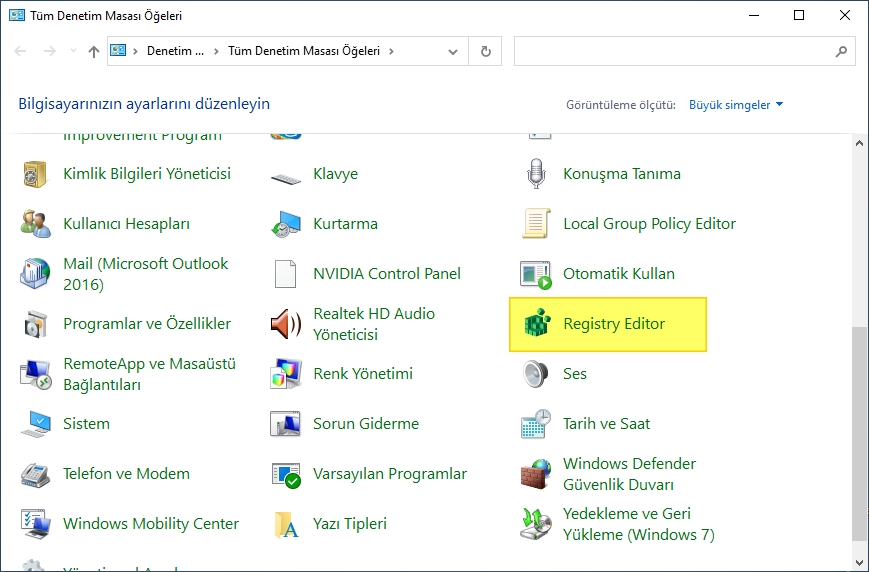869x572 pixels.
Task: Open the Telefon ve Modem link
Action: (126, 474)
